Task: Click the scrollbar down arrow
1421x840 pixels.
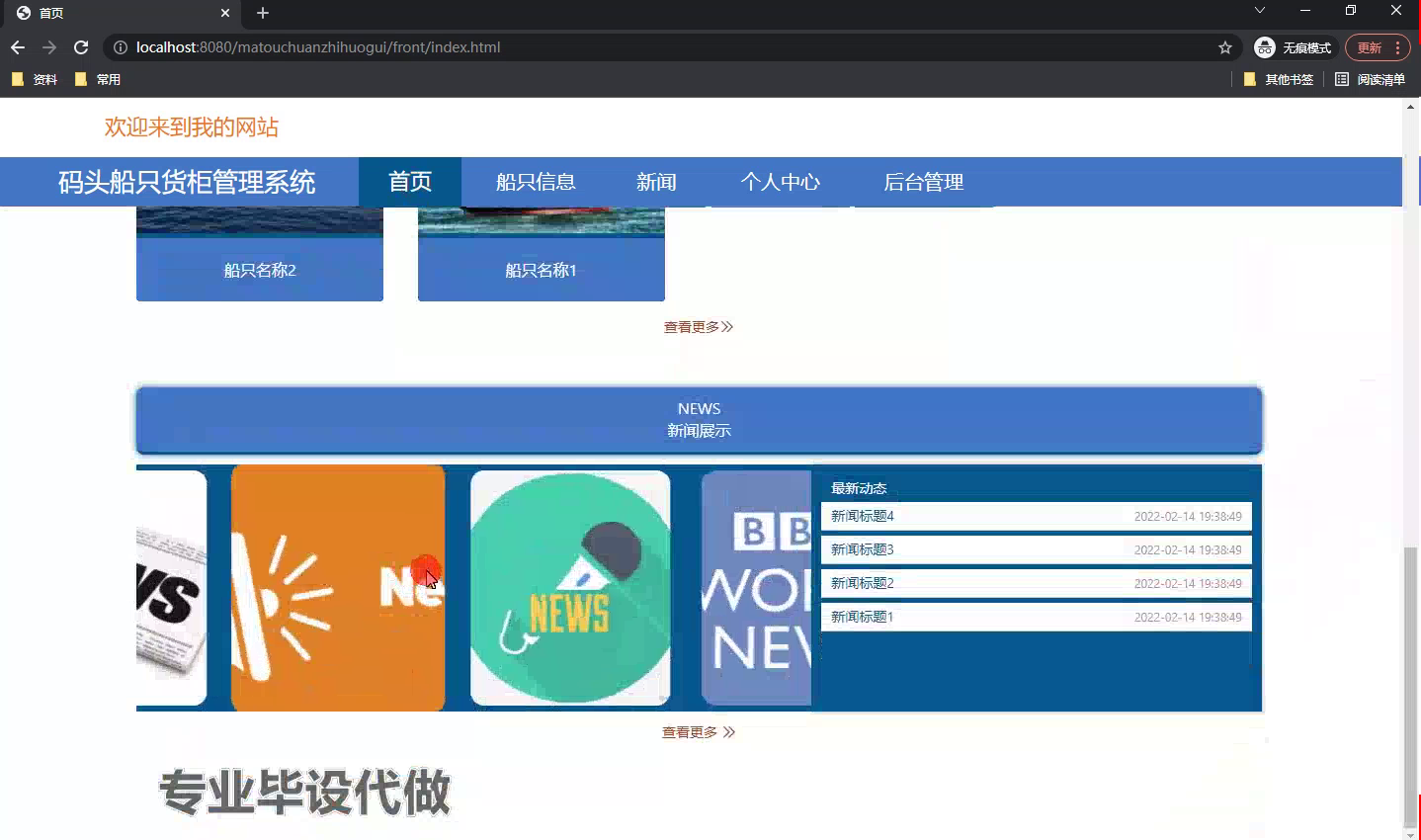Action: pyautogui.click(x=1410, y=834)
